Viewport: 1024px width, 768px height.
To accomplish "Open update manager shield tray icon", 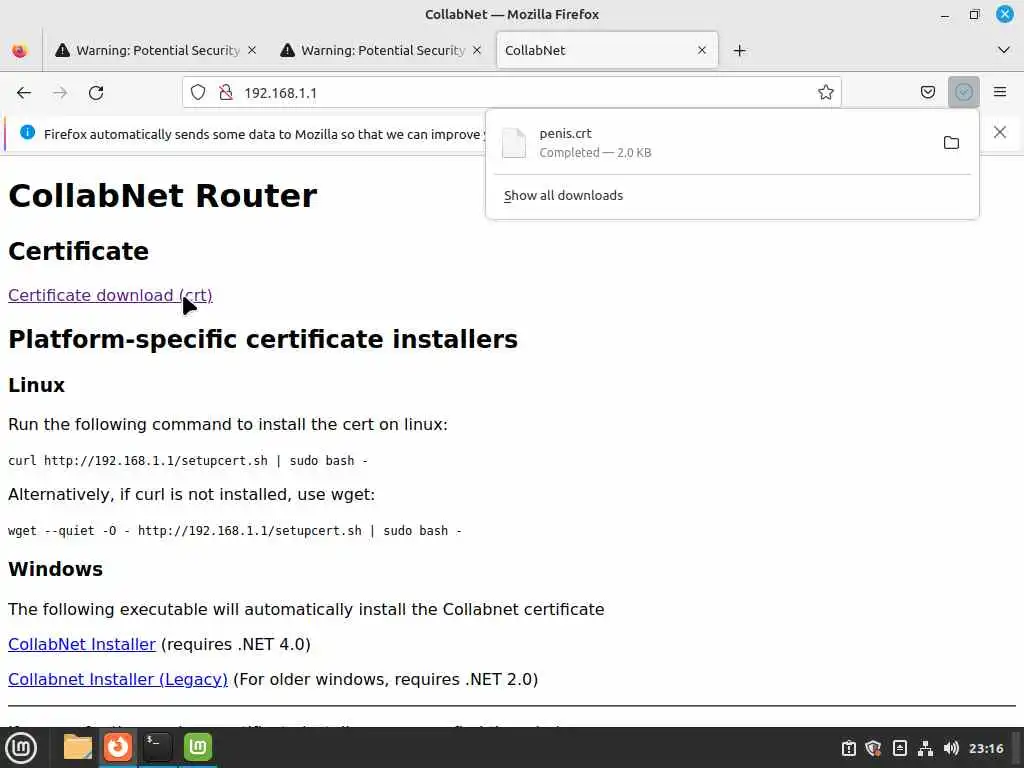I will (x=873, y=748).
